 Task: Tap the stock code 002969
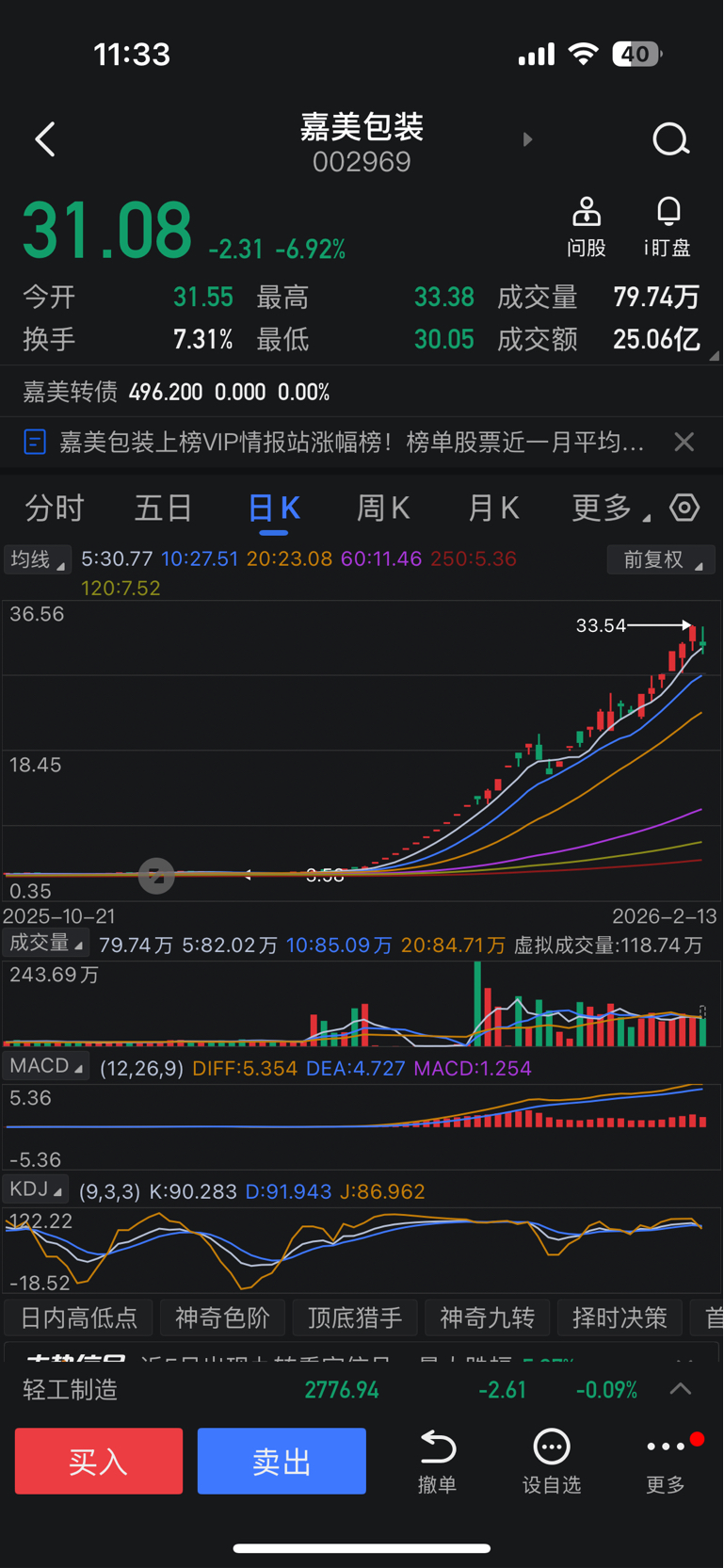coord(362,162)
